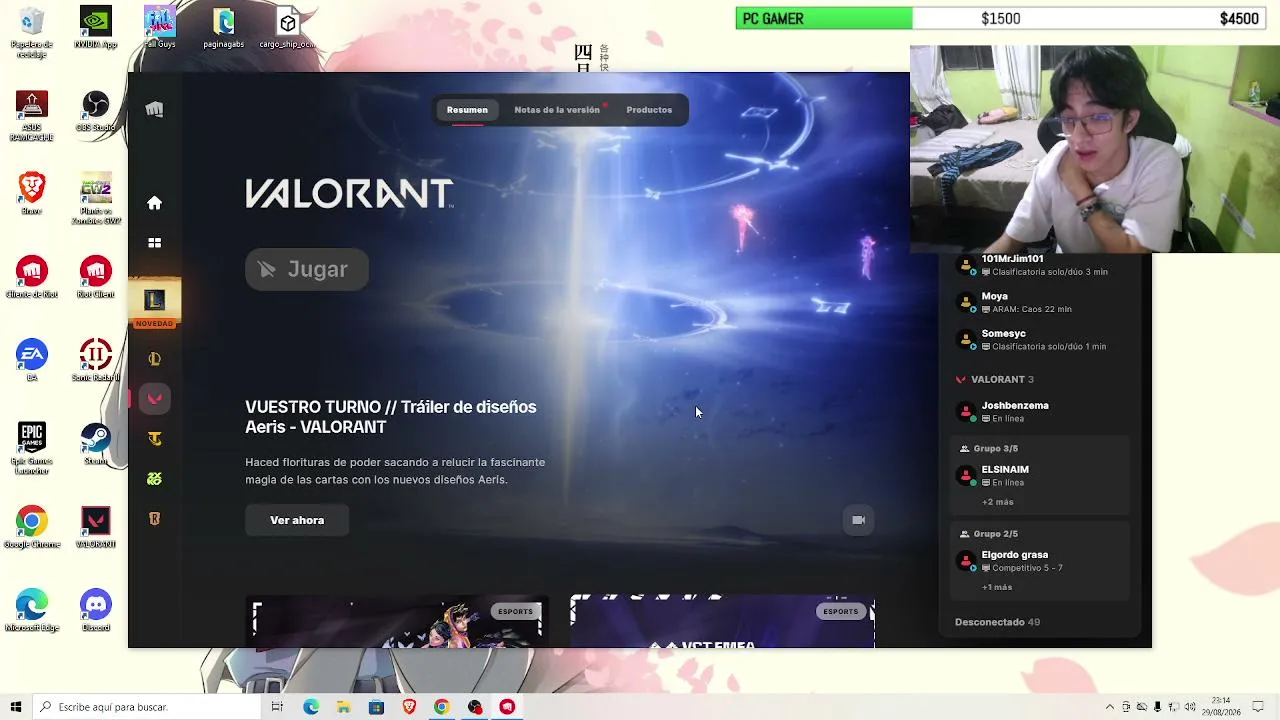Select the VALORANT icon in the sidebar
The image size is (1280, 720).
(154, 399)
